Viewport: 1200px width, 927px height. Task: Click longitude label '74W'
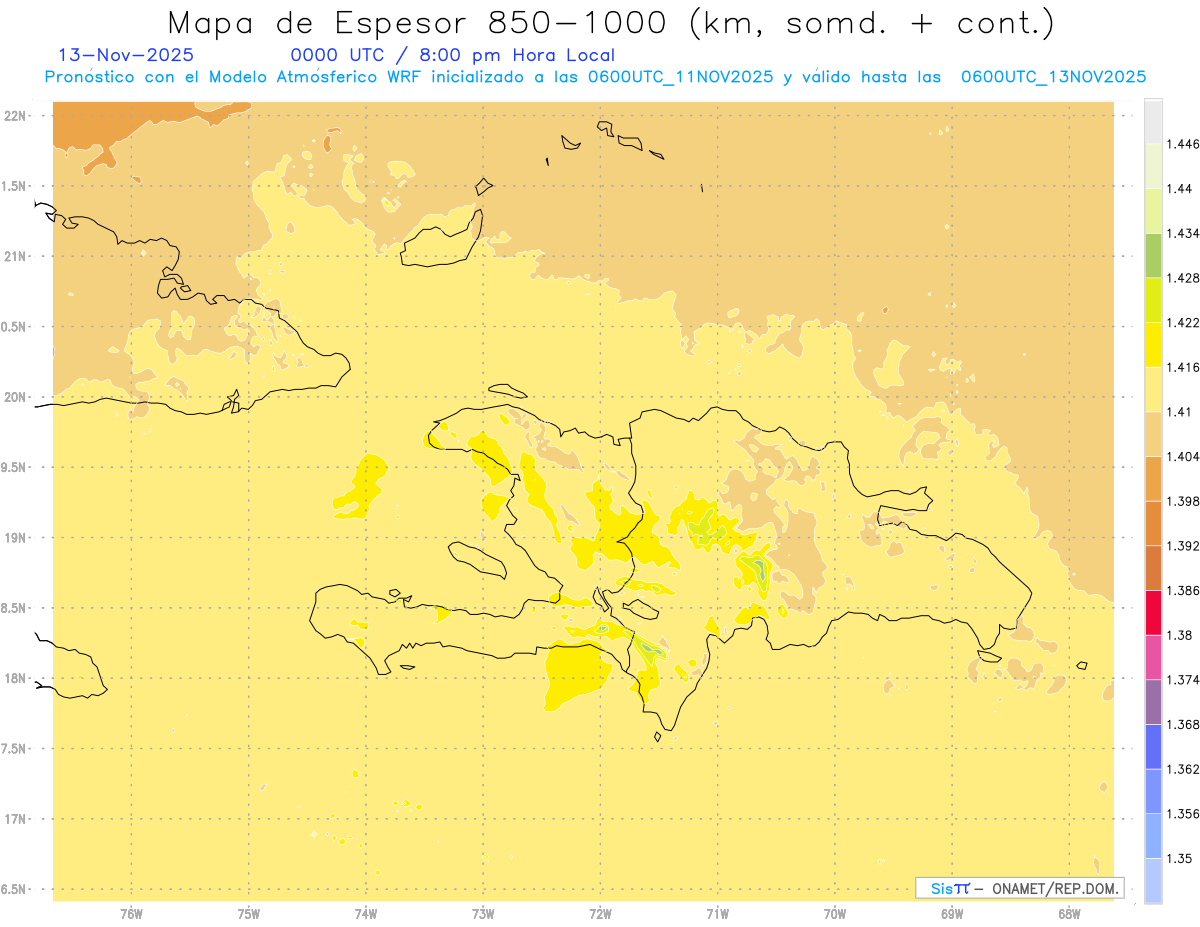point(366,914)
